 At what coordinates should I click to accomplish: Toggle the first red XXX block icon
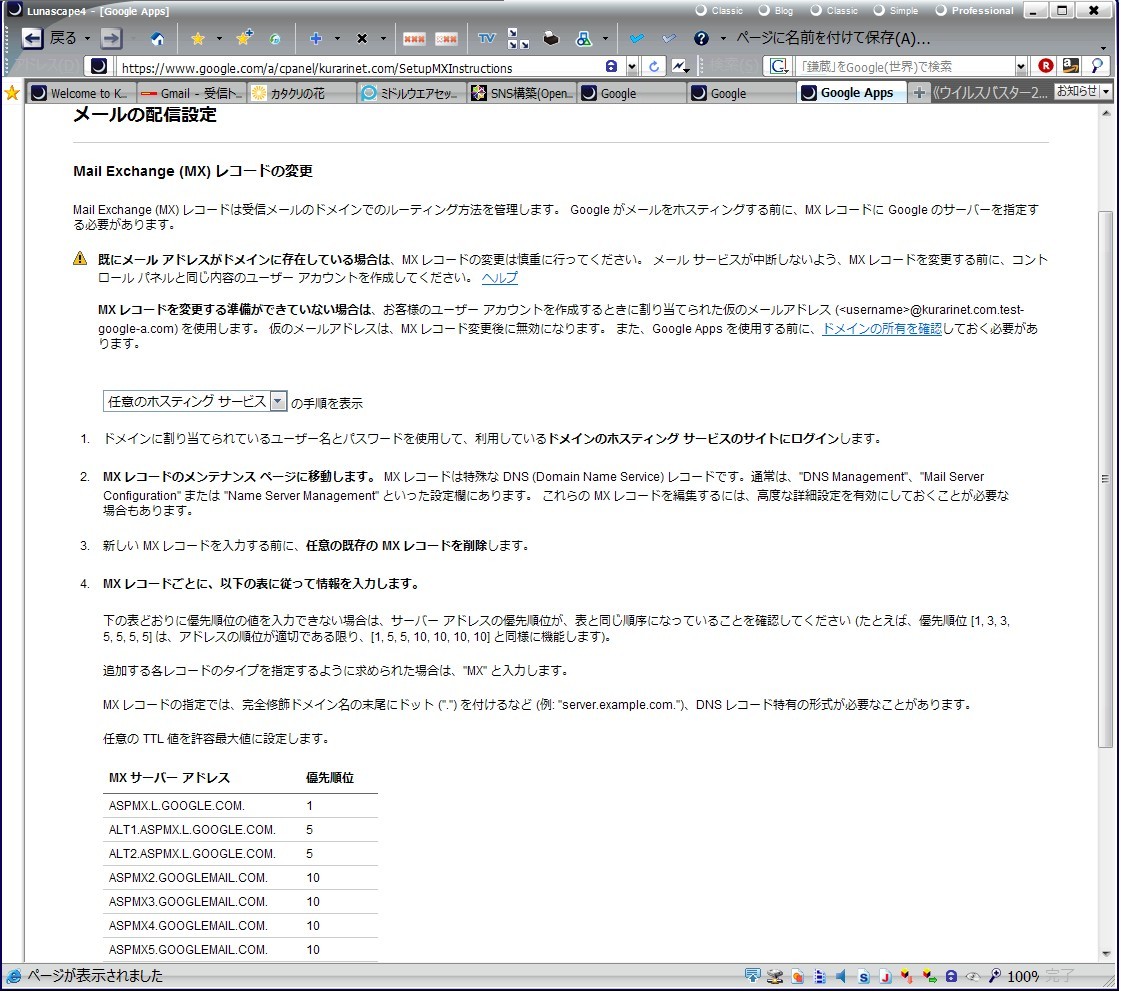[414, 39]
